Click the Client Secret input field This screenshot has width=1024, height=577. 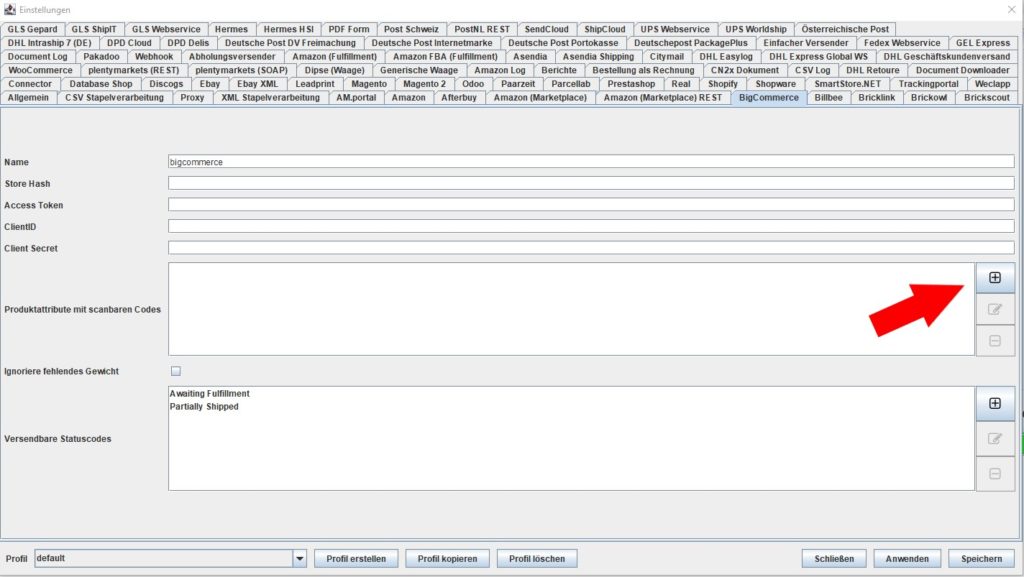pyautogui.click(x=591, y=248)
